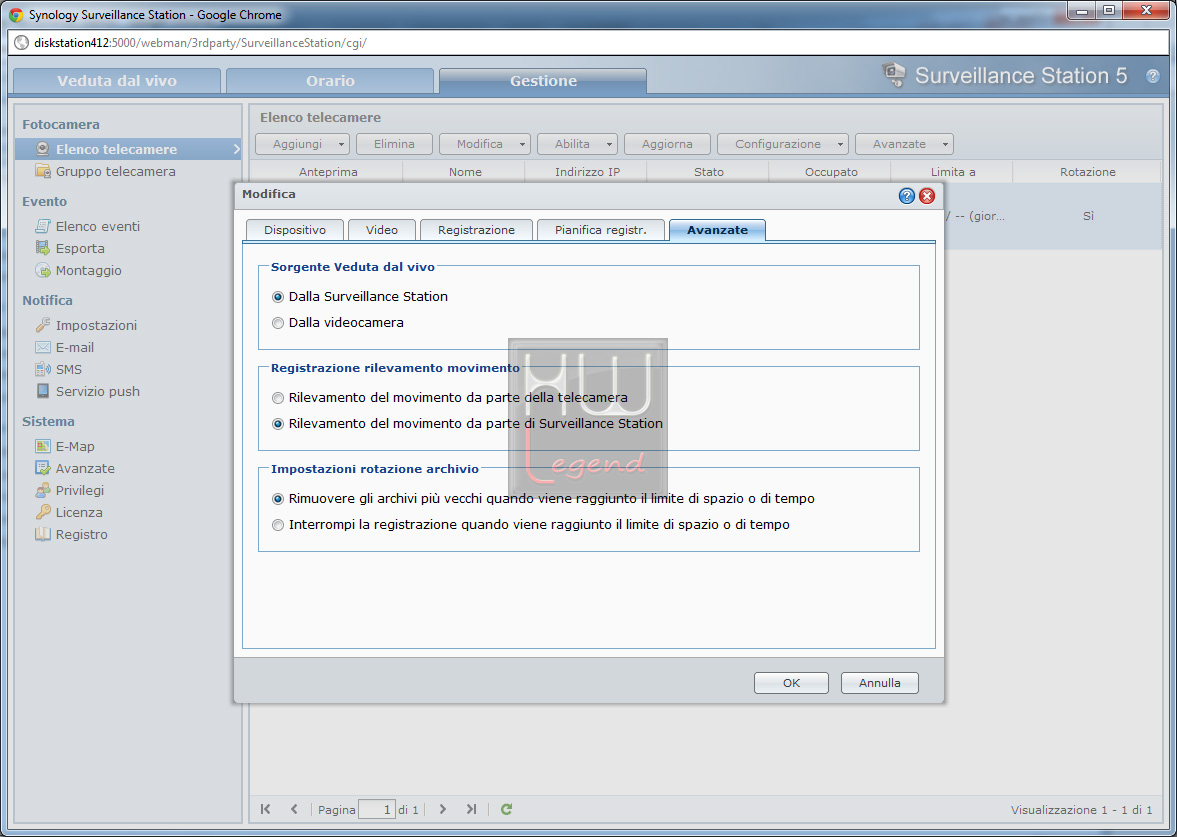Click the Licenza key icon
The width and height of the screenshot is (1177, 837).
43,512
